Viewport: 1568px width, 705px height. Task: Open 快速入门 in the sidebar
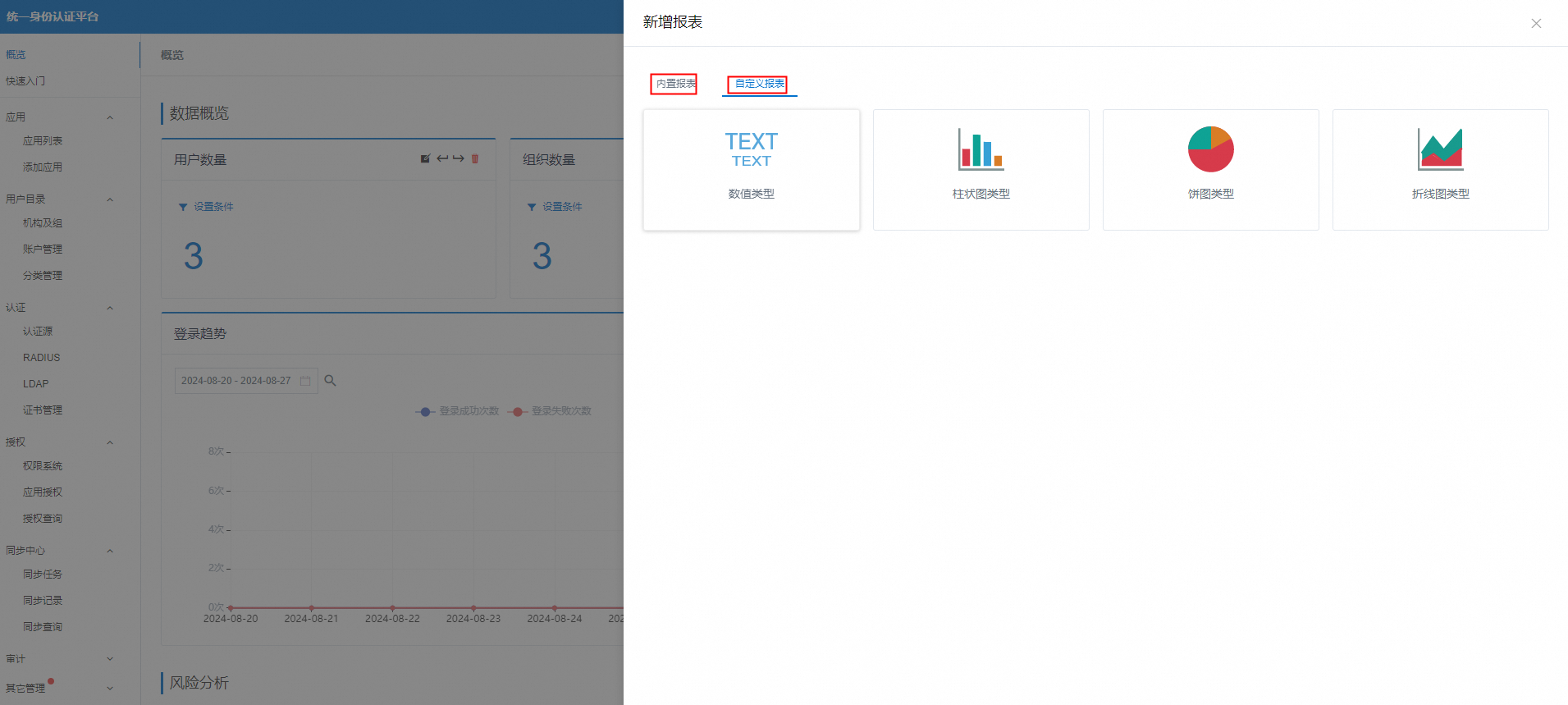25,81
